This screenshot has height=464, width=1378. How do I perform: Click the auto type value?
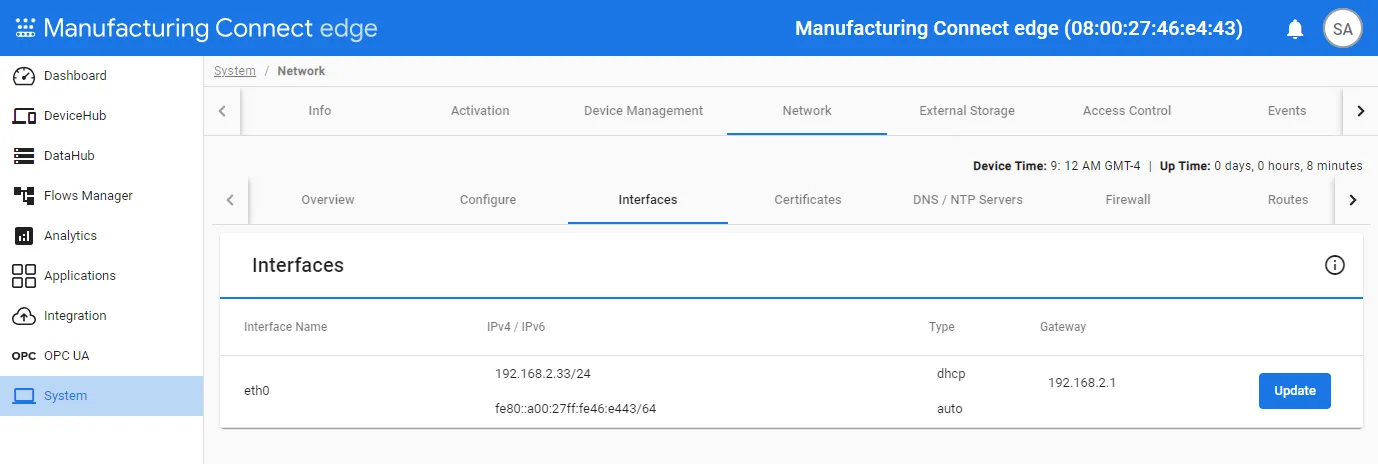tap(950, 409)
